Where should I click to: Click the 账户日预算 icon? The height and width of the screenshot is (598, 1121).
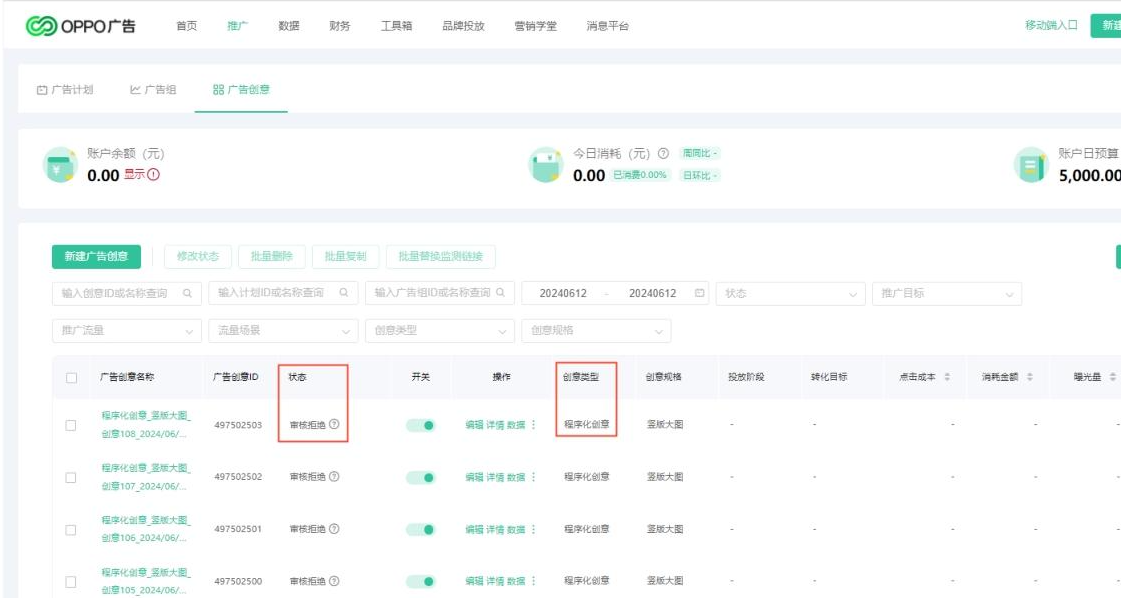coord(1032,165)
